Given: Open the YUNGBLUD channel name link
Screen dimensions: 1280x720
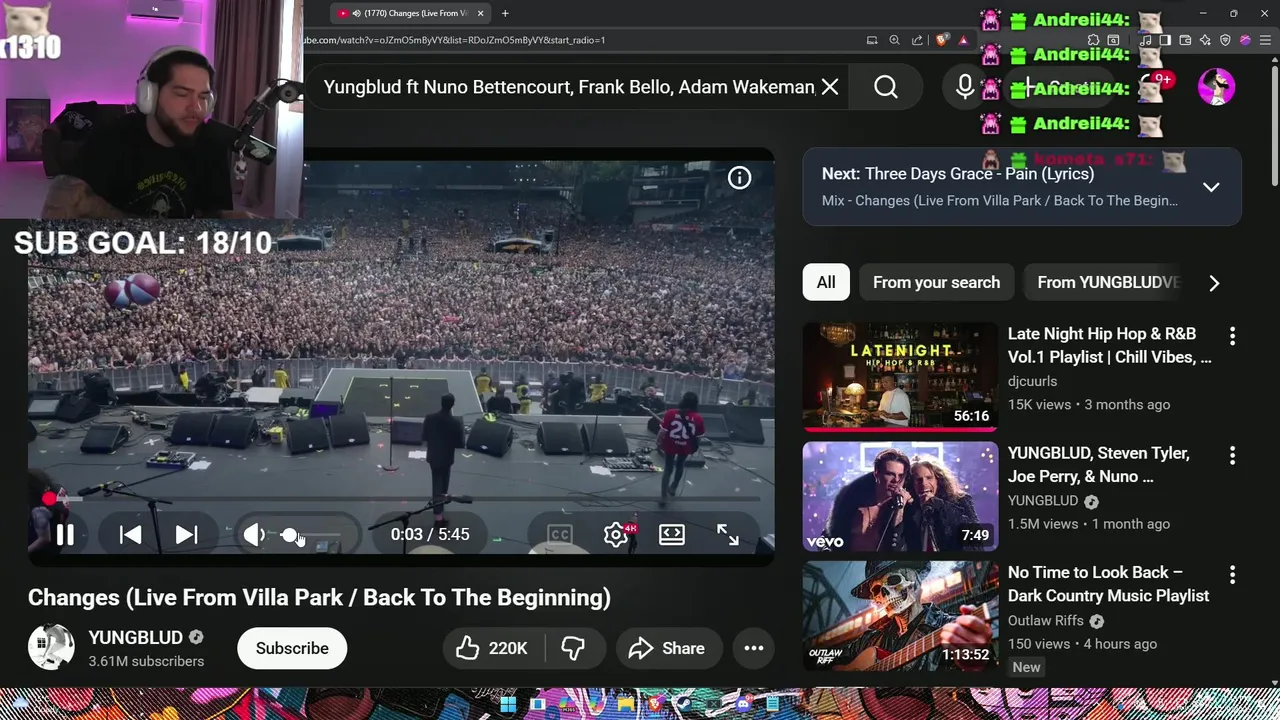Looking at the screenshot, I should [135, 637].
